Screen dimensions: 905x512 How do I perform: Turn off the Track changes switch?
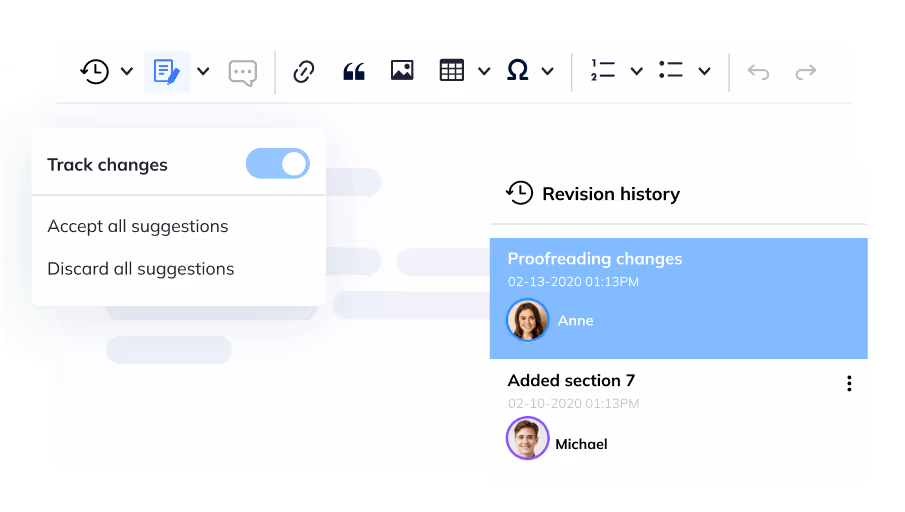[x=278, y=164]
